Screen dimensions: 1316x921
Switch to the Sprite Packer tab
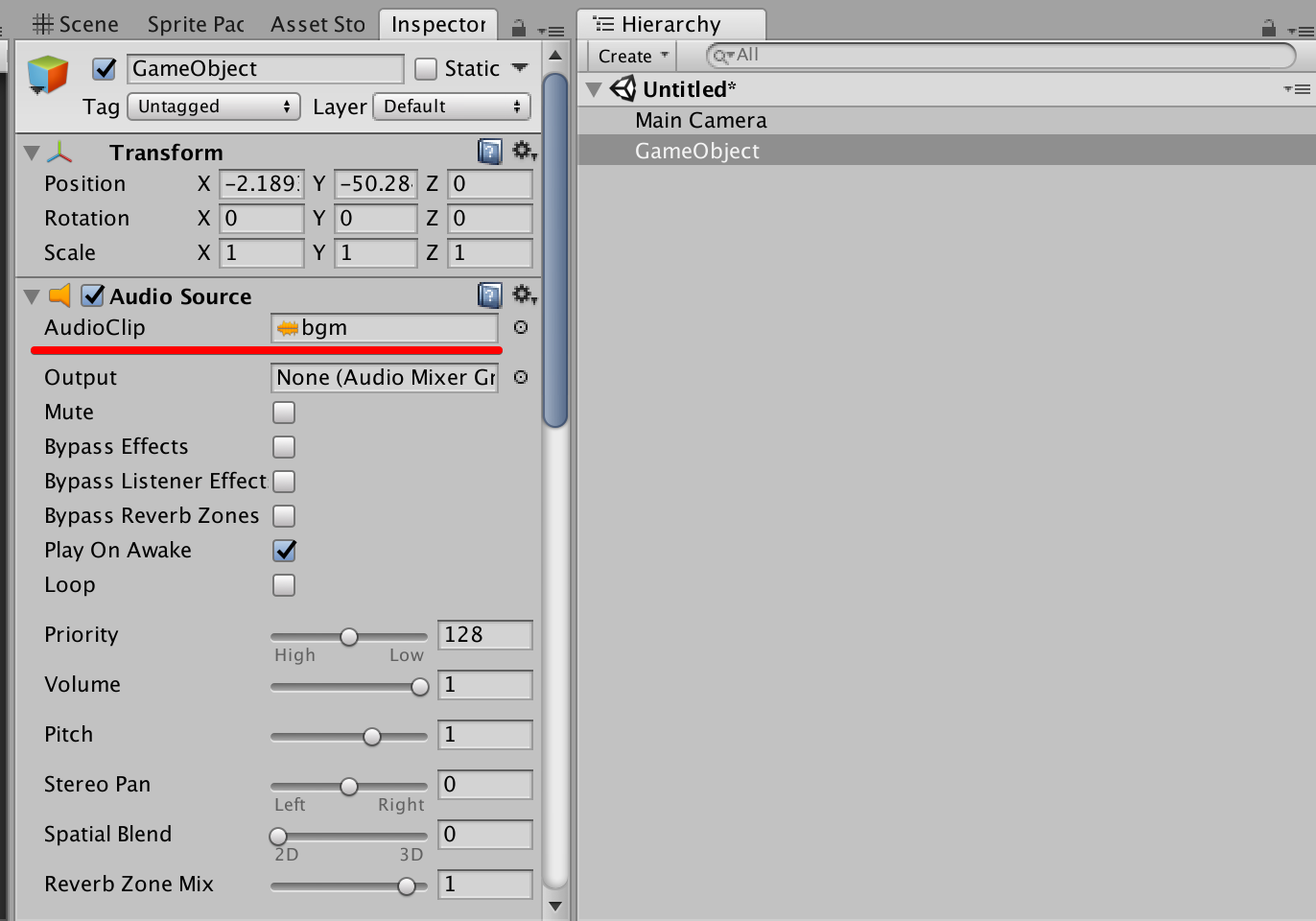pos(196,24)
